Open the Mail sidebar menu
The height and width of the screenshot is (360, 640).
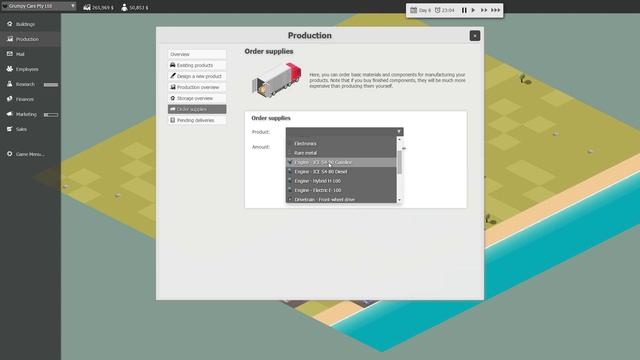[30, 54]
